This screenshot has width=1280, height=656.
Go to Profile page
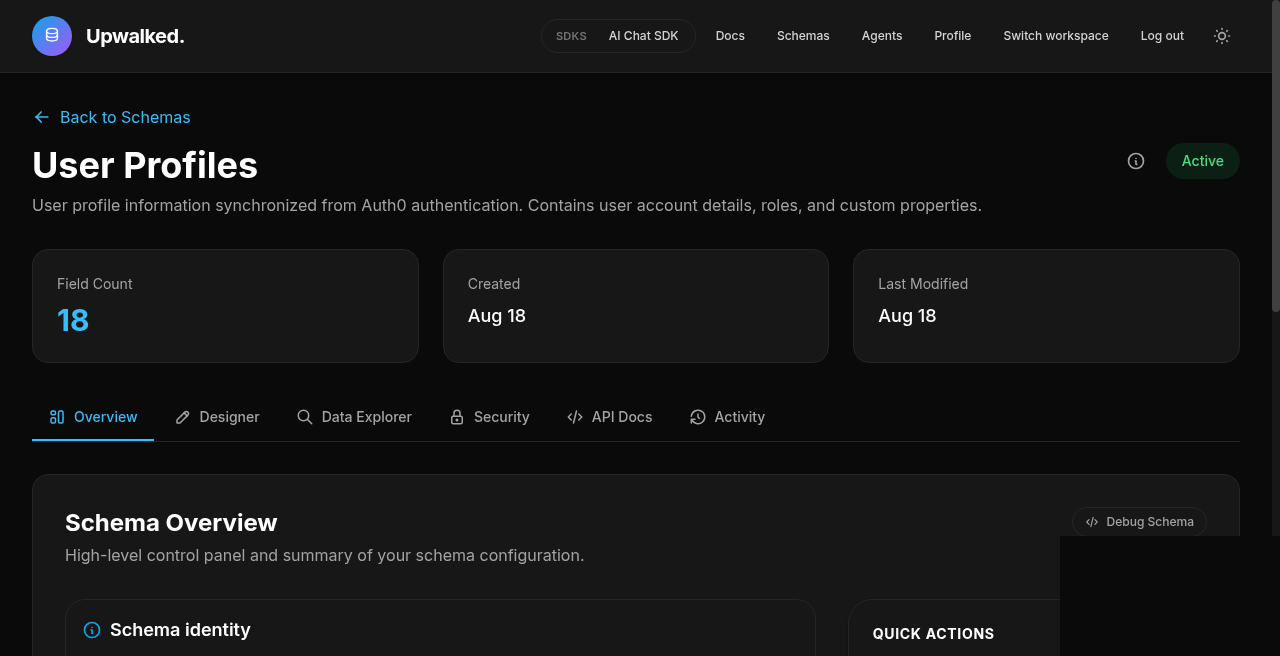pyautogui.click(x=953, y=36)
